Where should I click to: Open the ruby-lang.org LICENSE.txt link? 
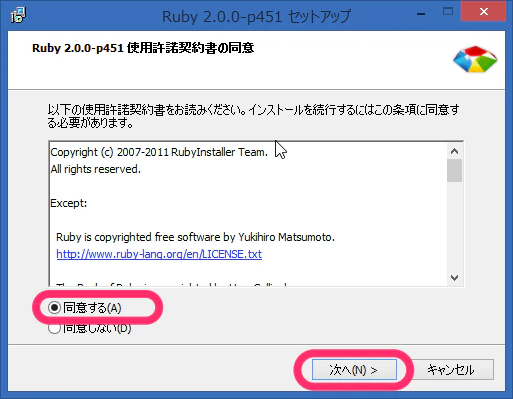pos(159,254)
